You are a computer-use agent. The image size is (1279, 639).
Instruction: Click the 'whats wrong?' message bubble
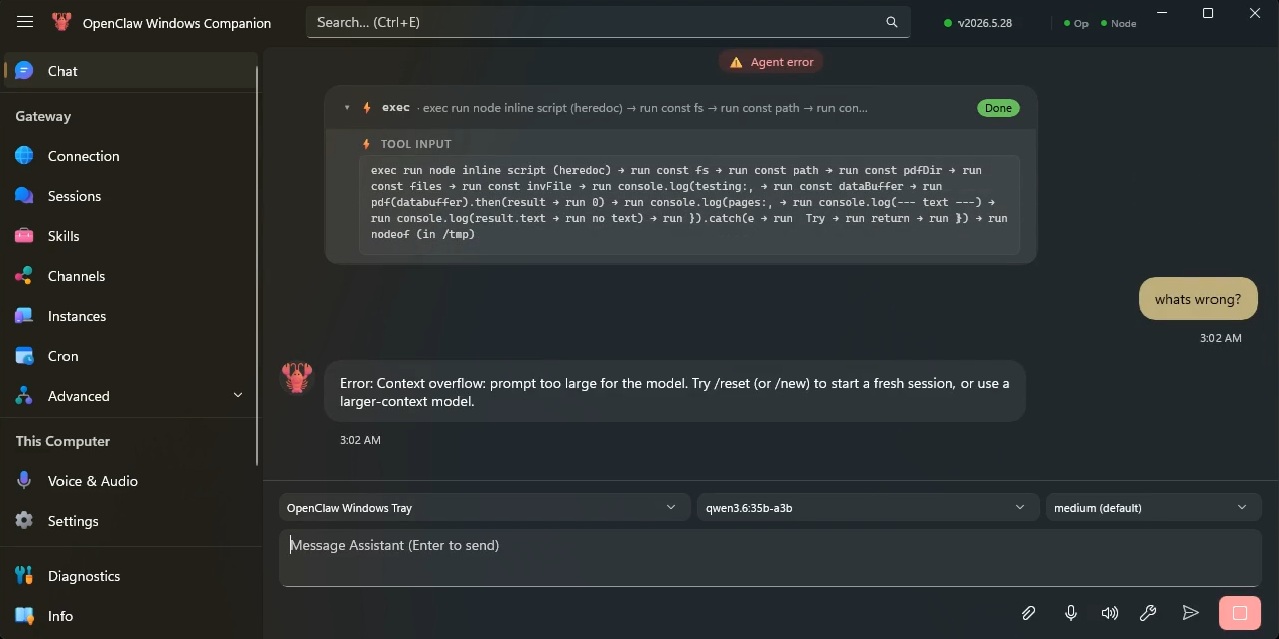click(x=1198, y=299)
